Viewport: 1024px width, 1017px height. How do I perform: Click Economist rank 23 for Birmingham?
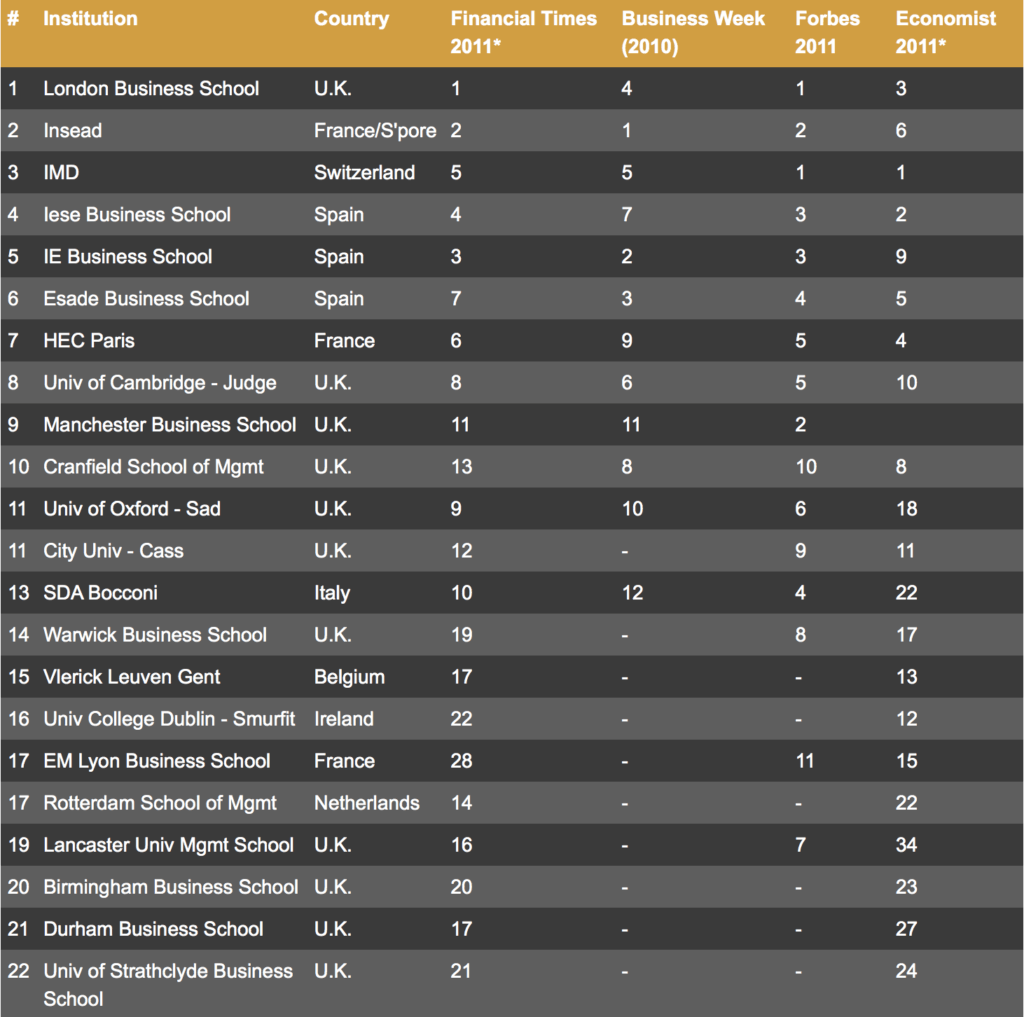pyautogui.click(x=906, y=887)
